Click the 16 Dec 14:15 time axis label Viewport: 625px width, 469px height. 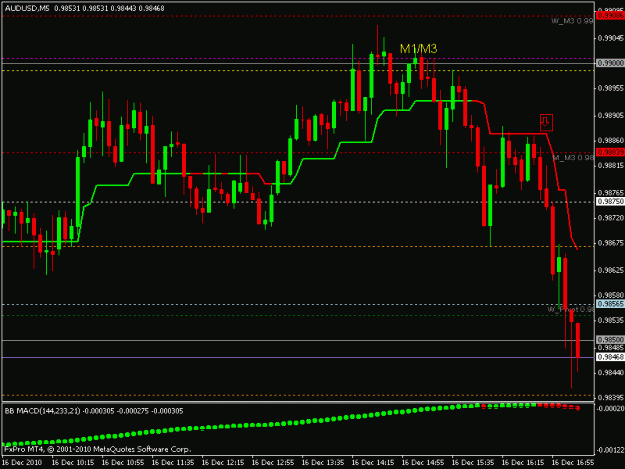coord(373,463)
